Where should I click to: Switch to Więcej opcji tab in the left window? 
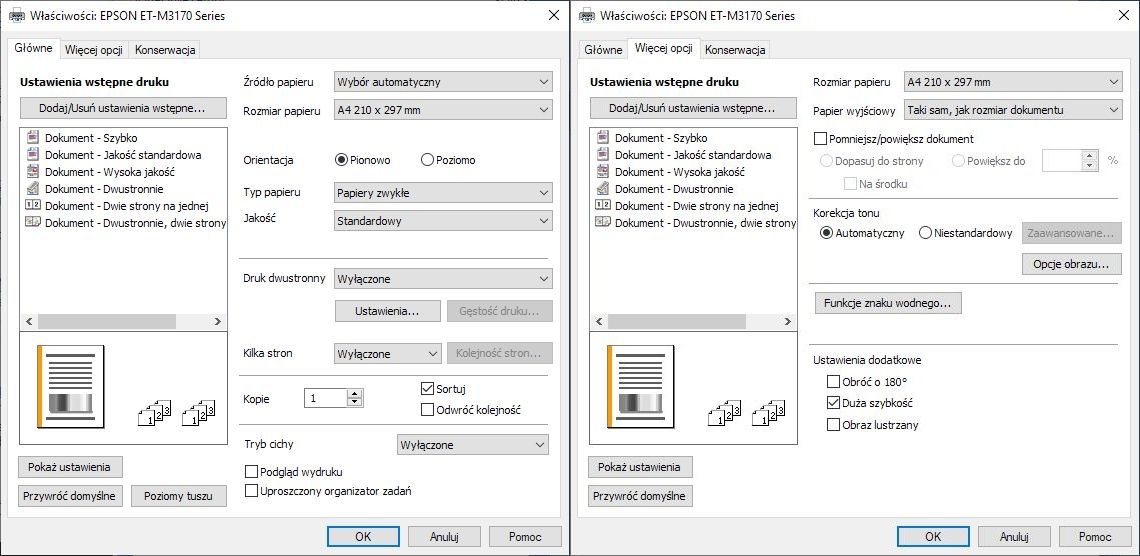95,50
